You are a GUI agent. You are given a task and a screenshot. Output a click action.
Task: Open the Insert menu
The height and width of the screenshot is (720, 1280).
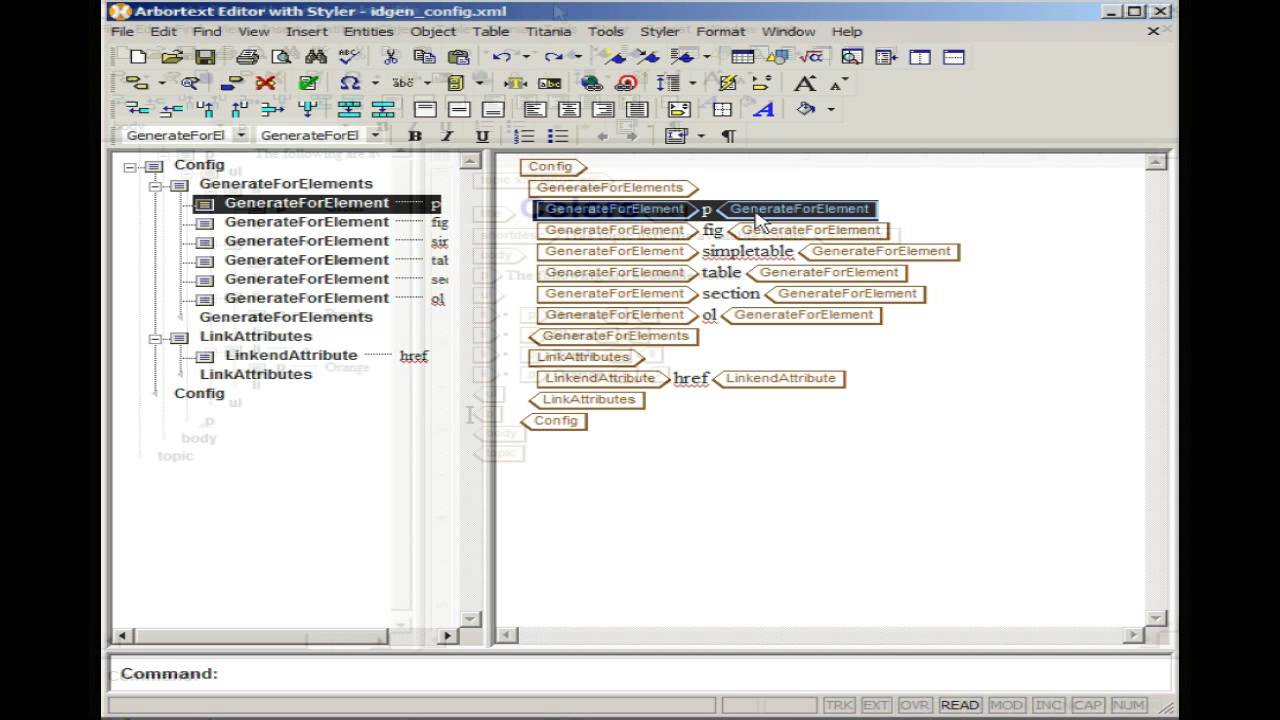click(306, 31)
